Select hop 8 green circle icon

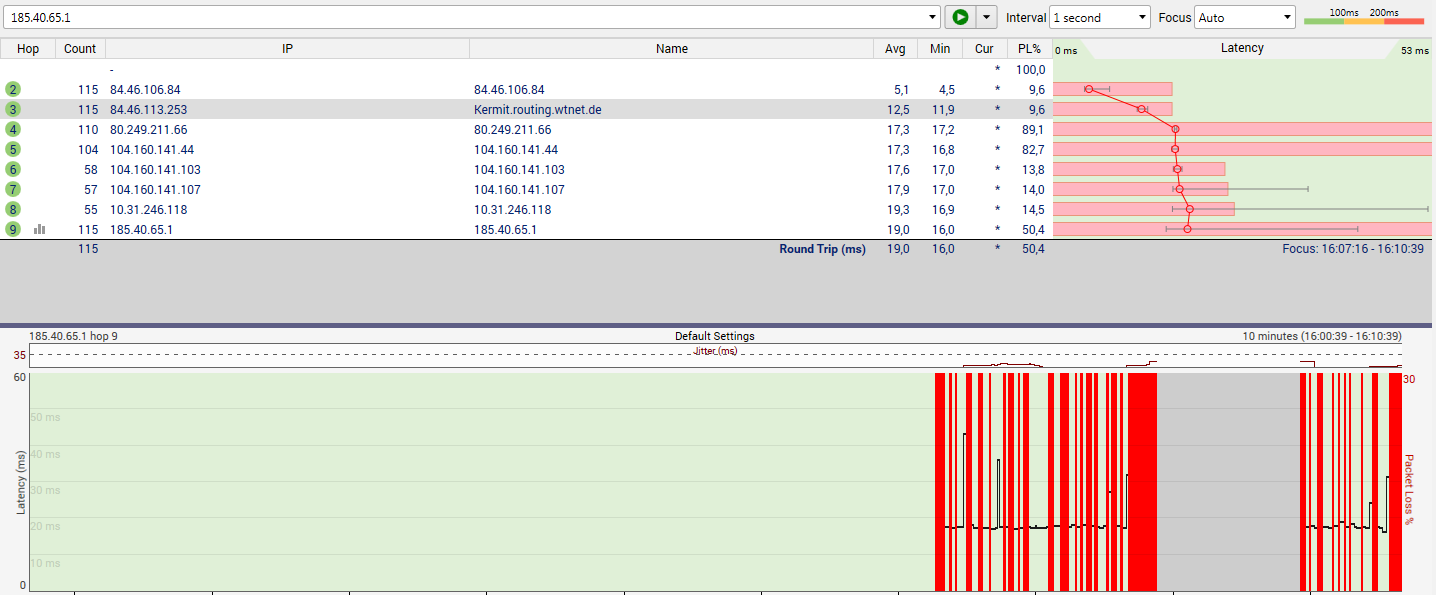[x=12, y=209]
